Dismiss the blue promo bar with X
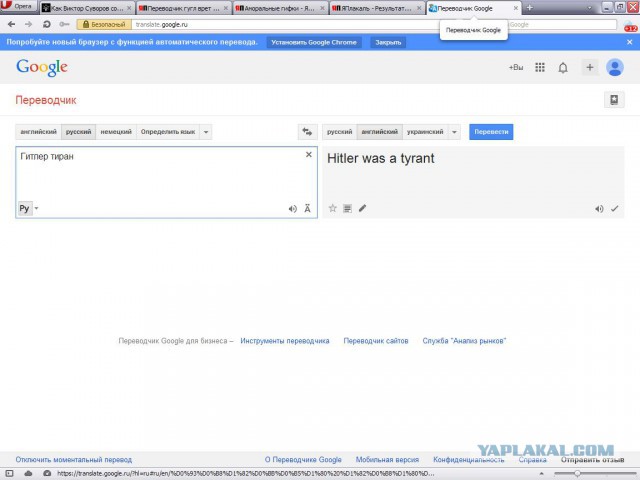 pos(629,42)
